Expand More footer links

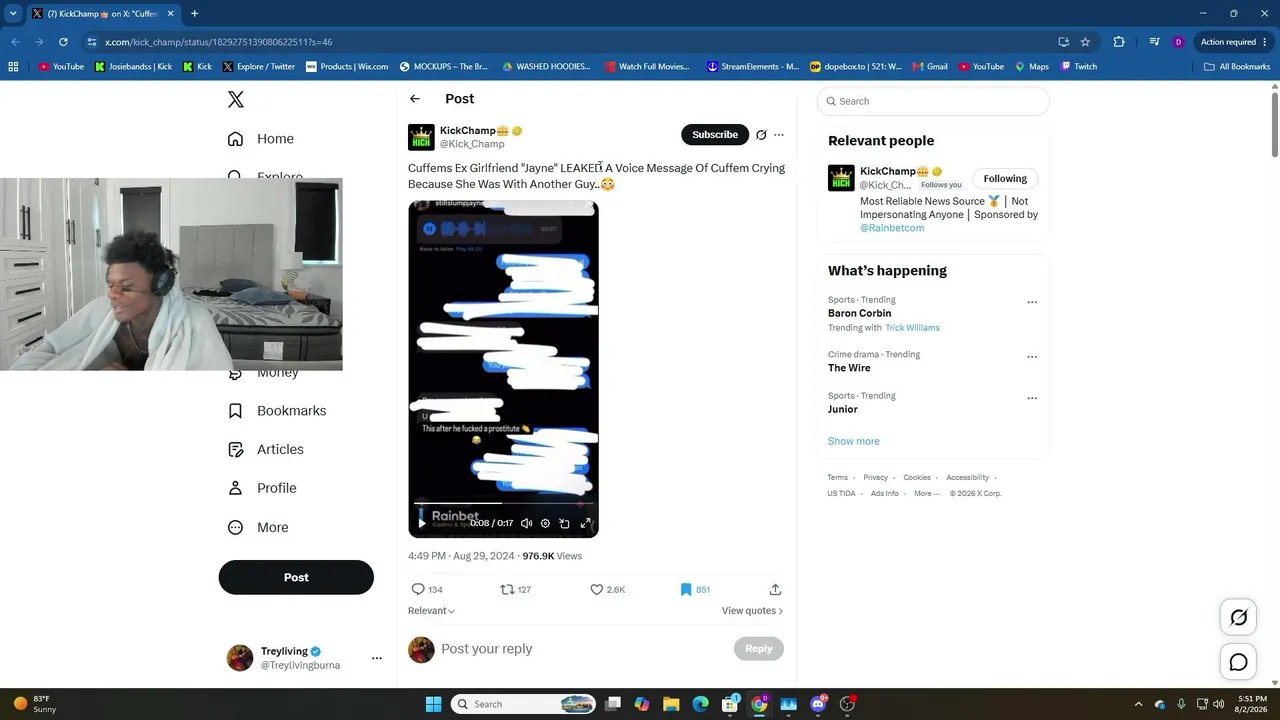pyautogui.click(x=927, y=493)
